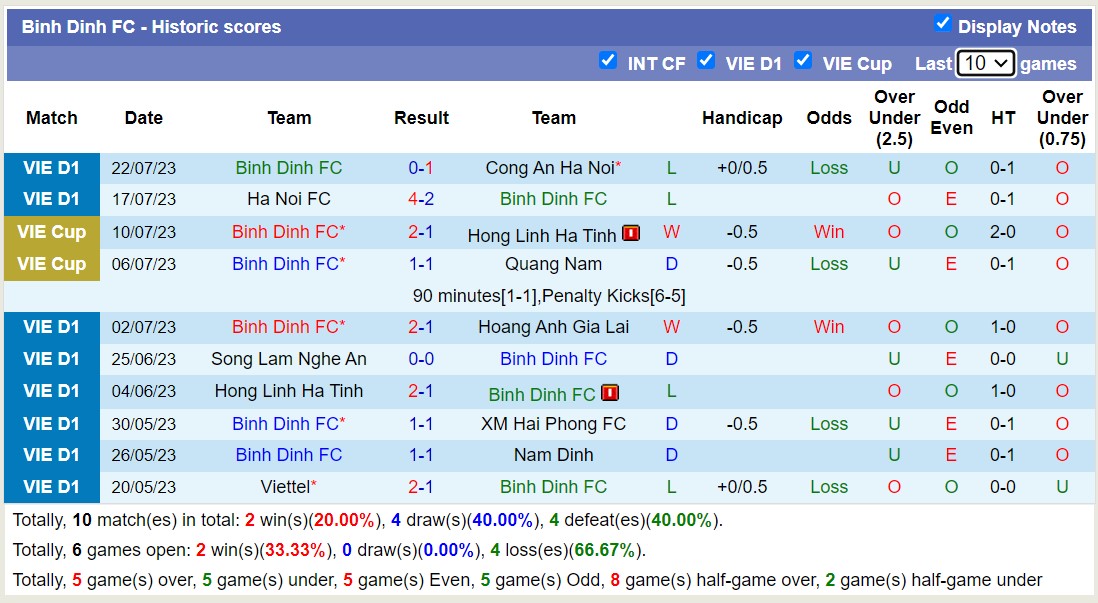Open the Viettel team link
Viewport: 1098px width, 603px height.
[284, 487]
